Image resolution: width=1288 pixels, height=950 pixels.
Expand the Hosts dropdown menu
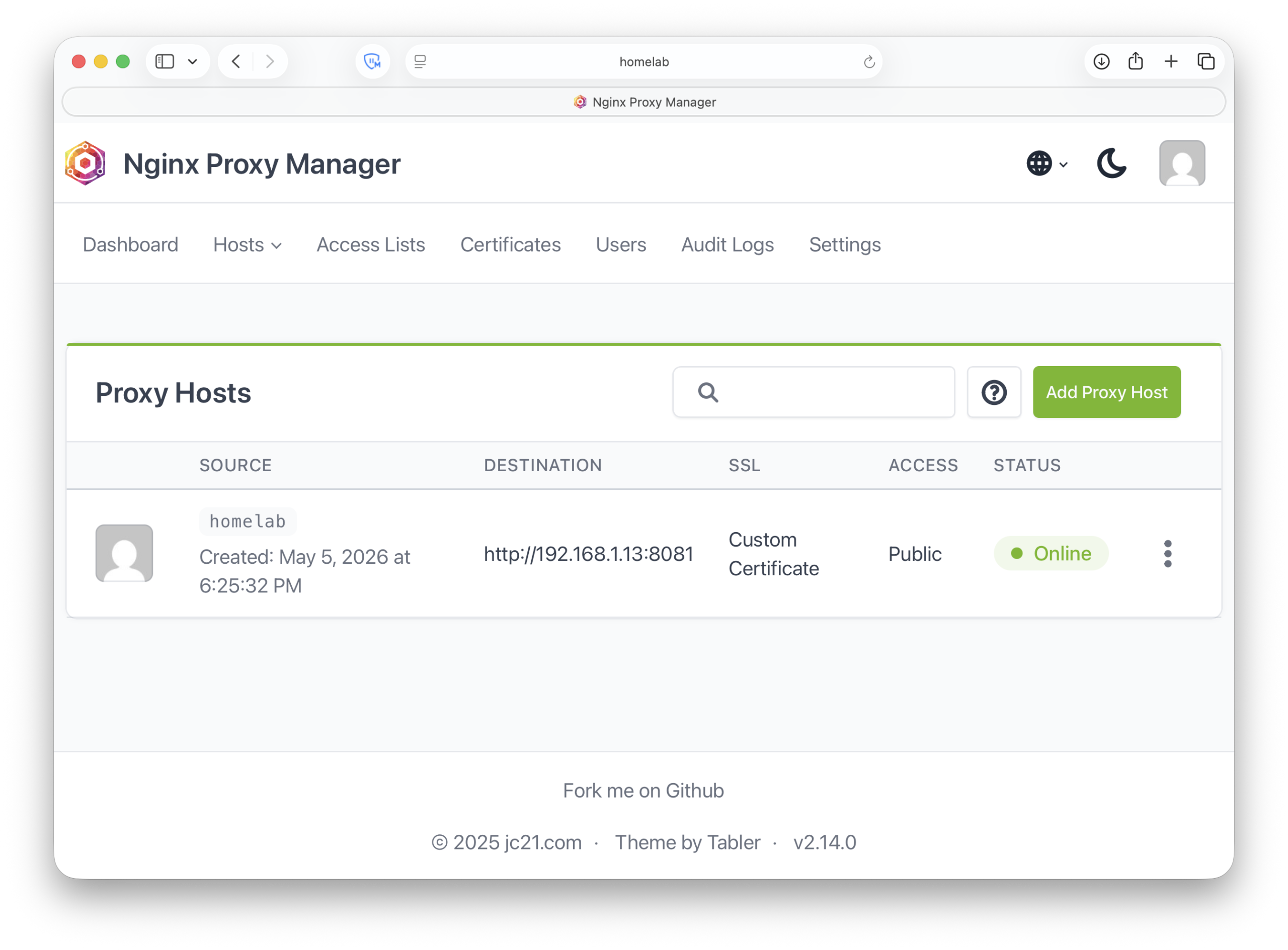point(248,244)
